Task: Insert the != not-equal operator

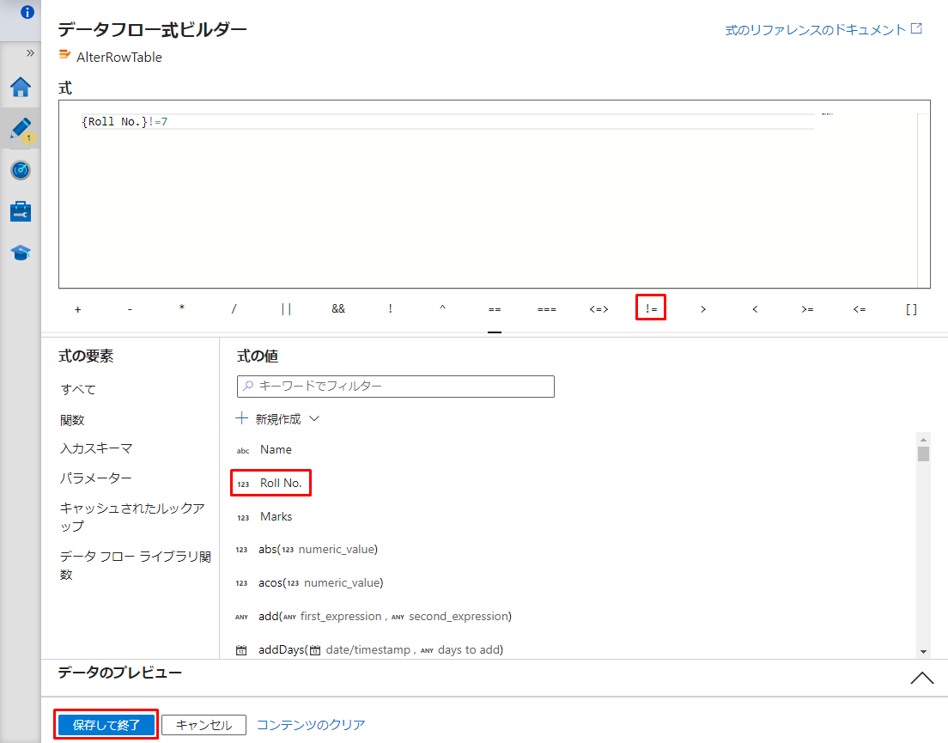Action: pos(651,309)
